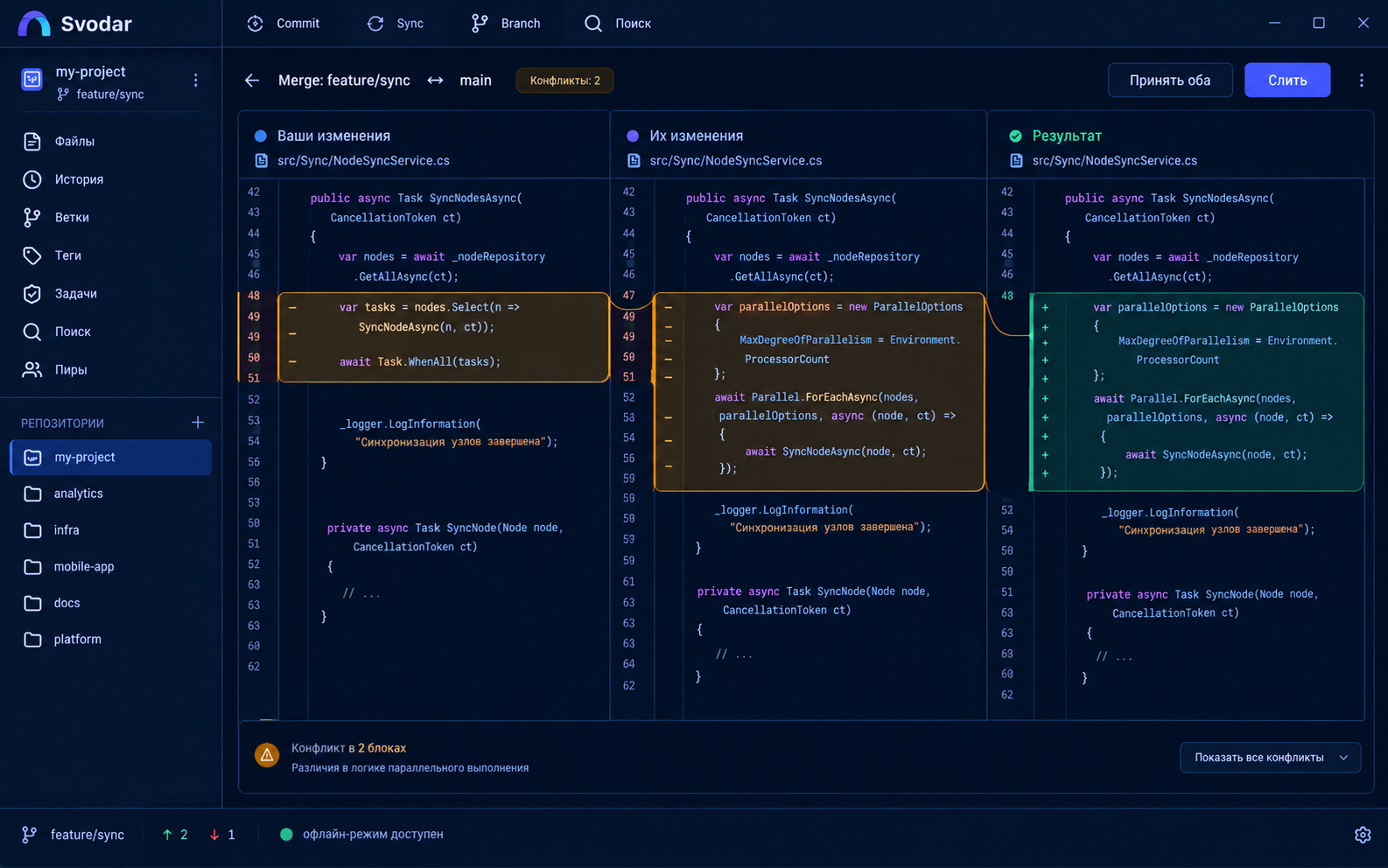This screenshot has width=1388, height=868.
Task: Click the Задачи shield icon
Action: (x=32, y=294)
